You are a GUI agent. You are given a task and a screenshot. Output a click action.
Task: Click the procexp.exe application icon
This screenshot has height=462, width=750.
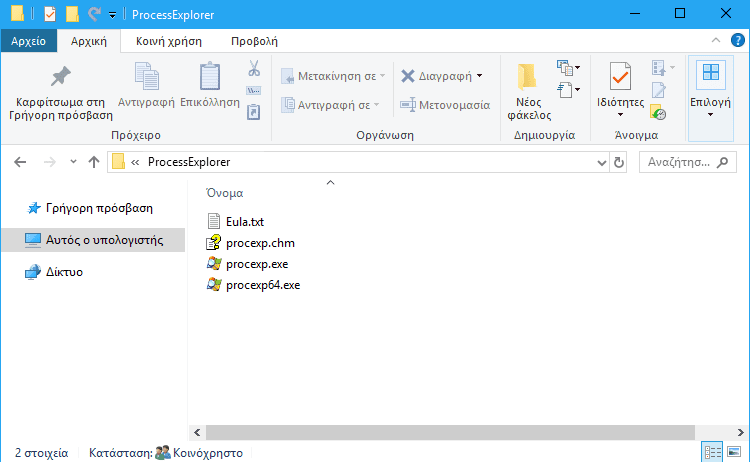(x=214, y=264)
